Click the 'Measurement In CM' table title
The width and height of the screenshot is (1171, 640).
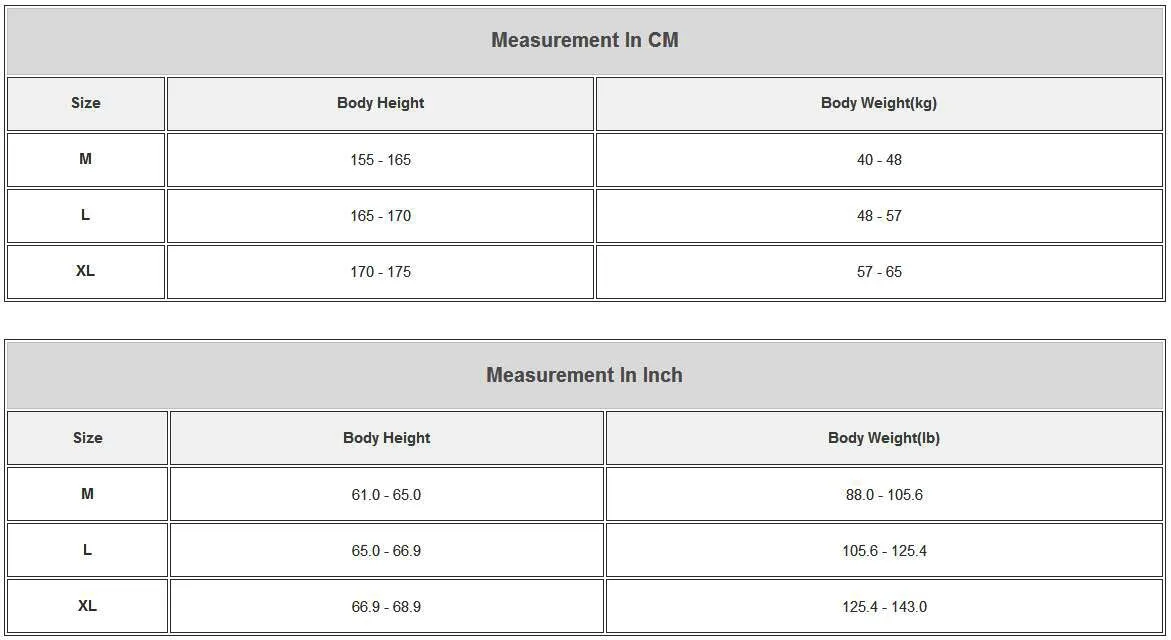[x=585, y=41]
